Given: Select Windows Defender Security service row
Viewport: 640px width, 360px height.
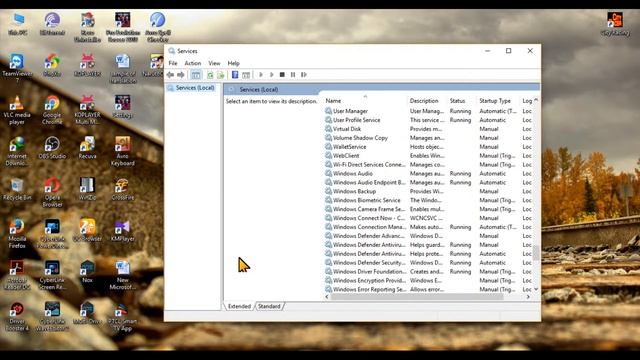Looking at the screenshot, I should pyautogui.click(x=429, y=263).
